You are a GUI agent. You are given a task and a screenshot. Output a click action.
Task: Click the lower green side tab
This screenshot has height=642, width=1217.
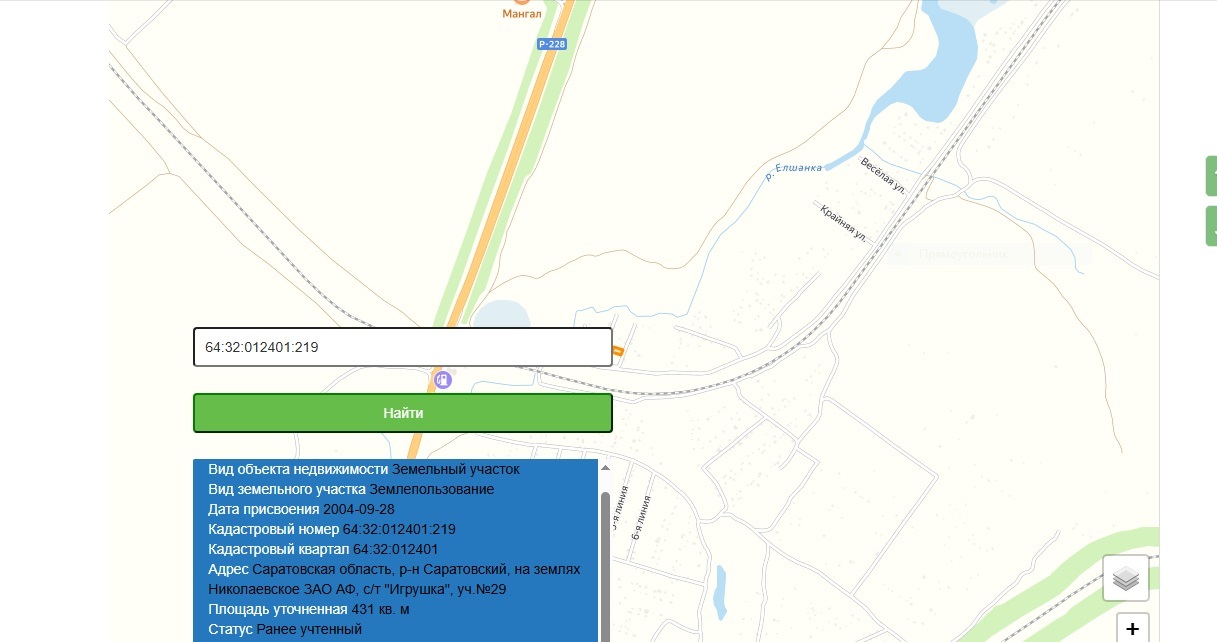click(x=1211, y=225)
